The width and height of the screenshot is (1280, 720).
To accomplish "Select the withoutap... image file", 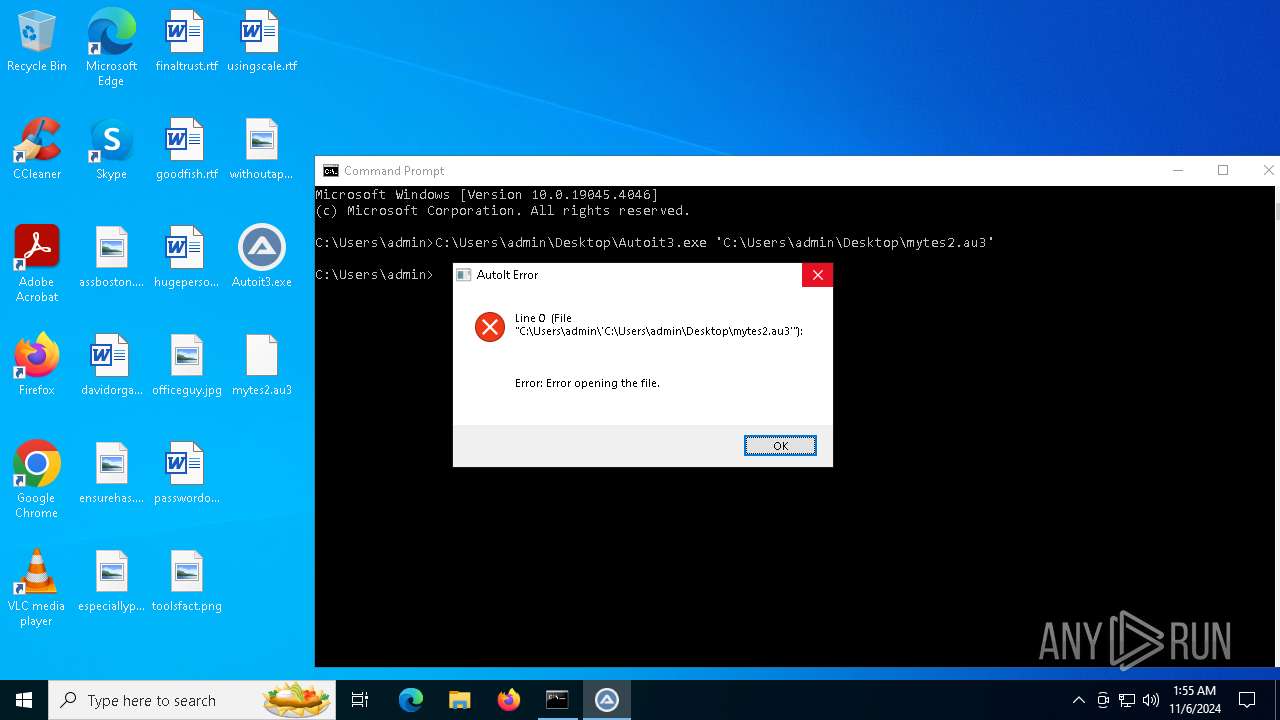I will [x=261, y=149].
